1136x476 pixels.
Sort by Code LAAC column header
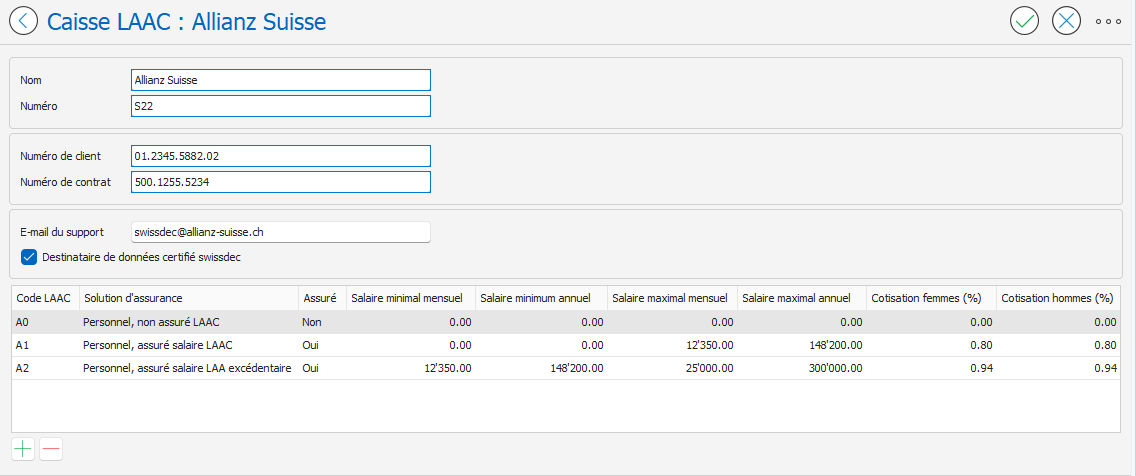(x=46, y=298)
